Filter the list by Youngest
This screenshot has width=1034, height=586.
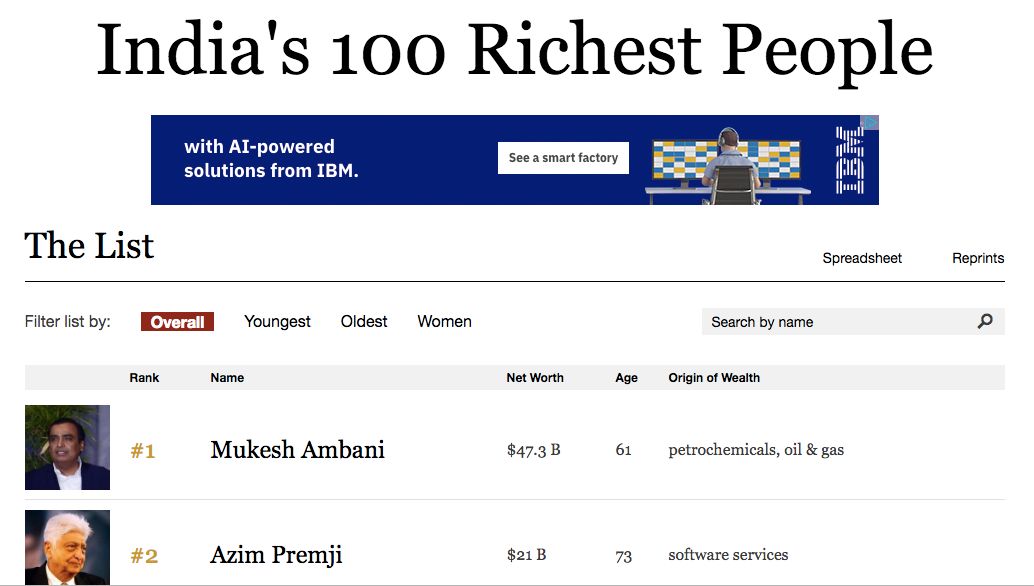277,322
